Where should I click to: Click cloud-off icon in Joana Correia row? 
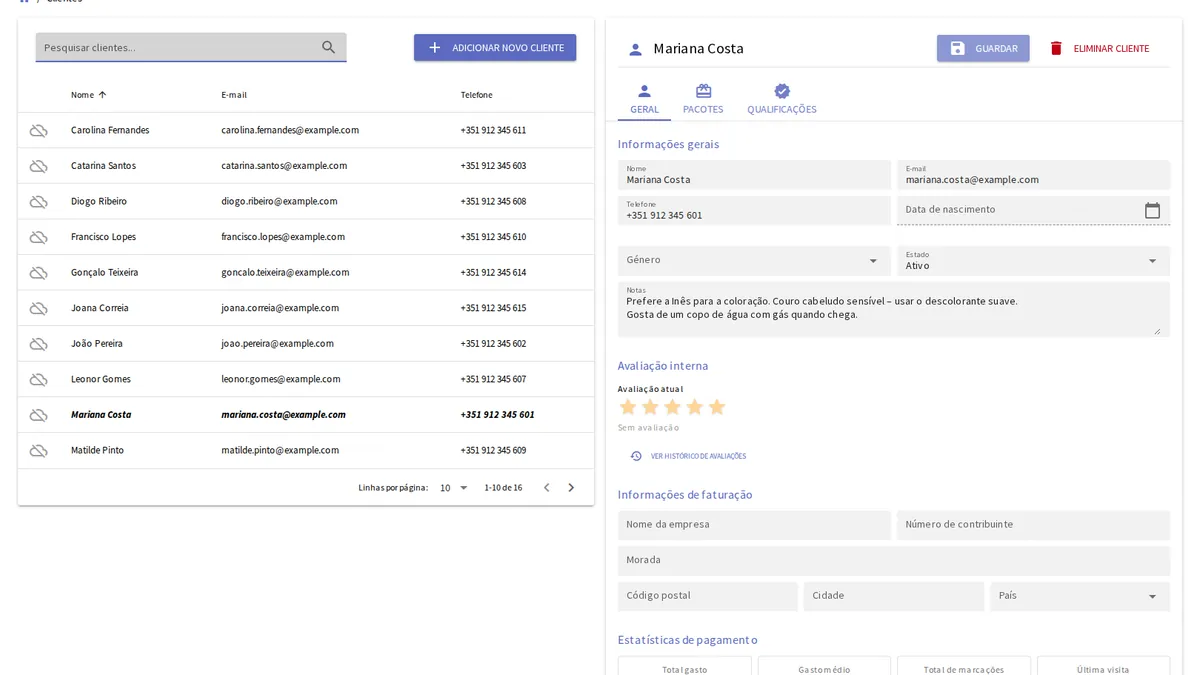[38, 308]
